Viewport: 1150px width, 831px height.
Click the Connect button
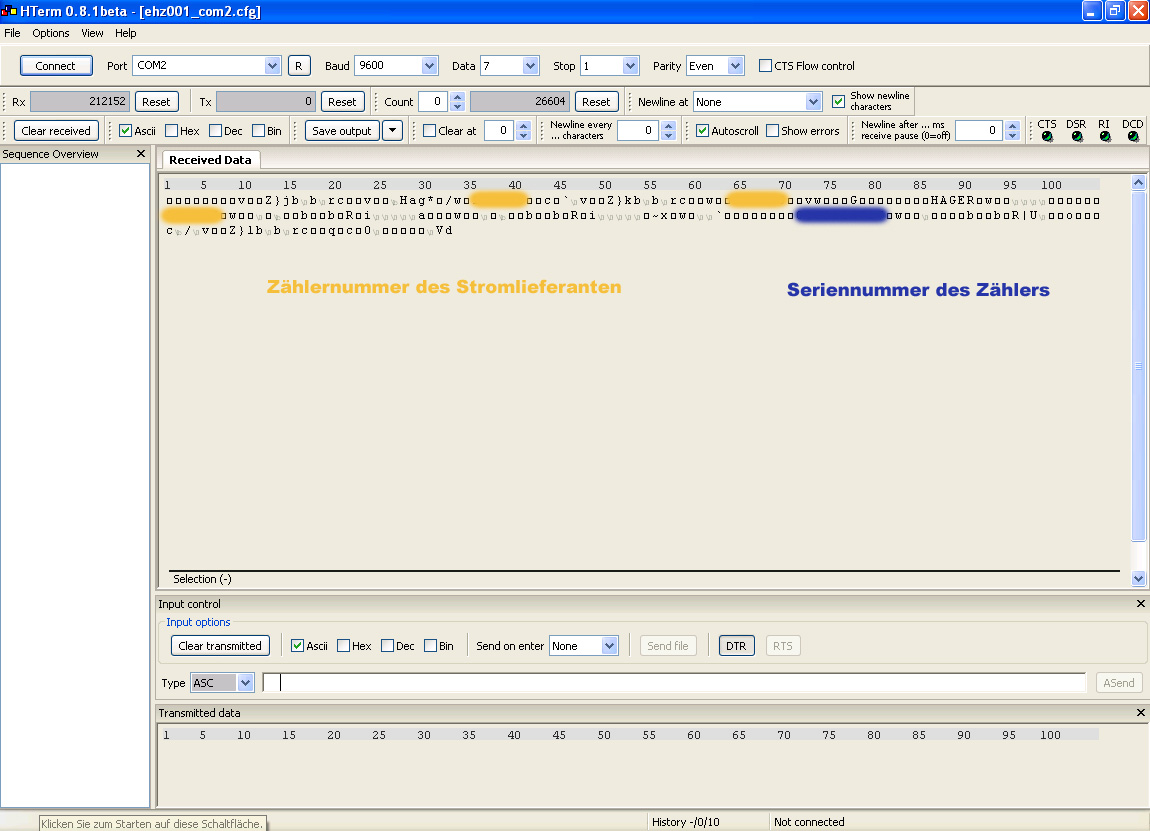(55, 66)
